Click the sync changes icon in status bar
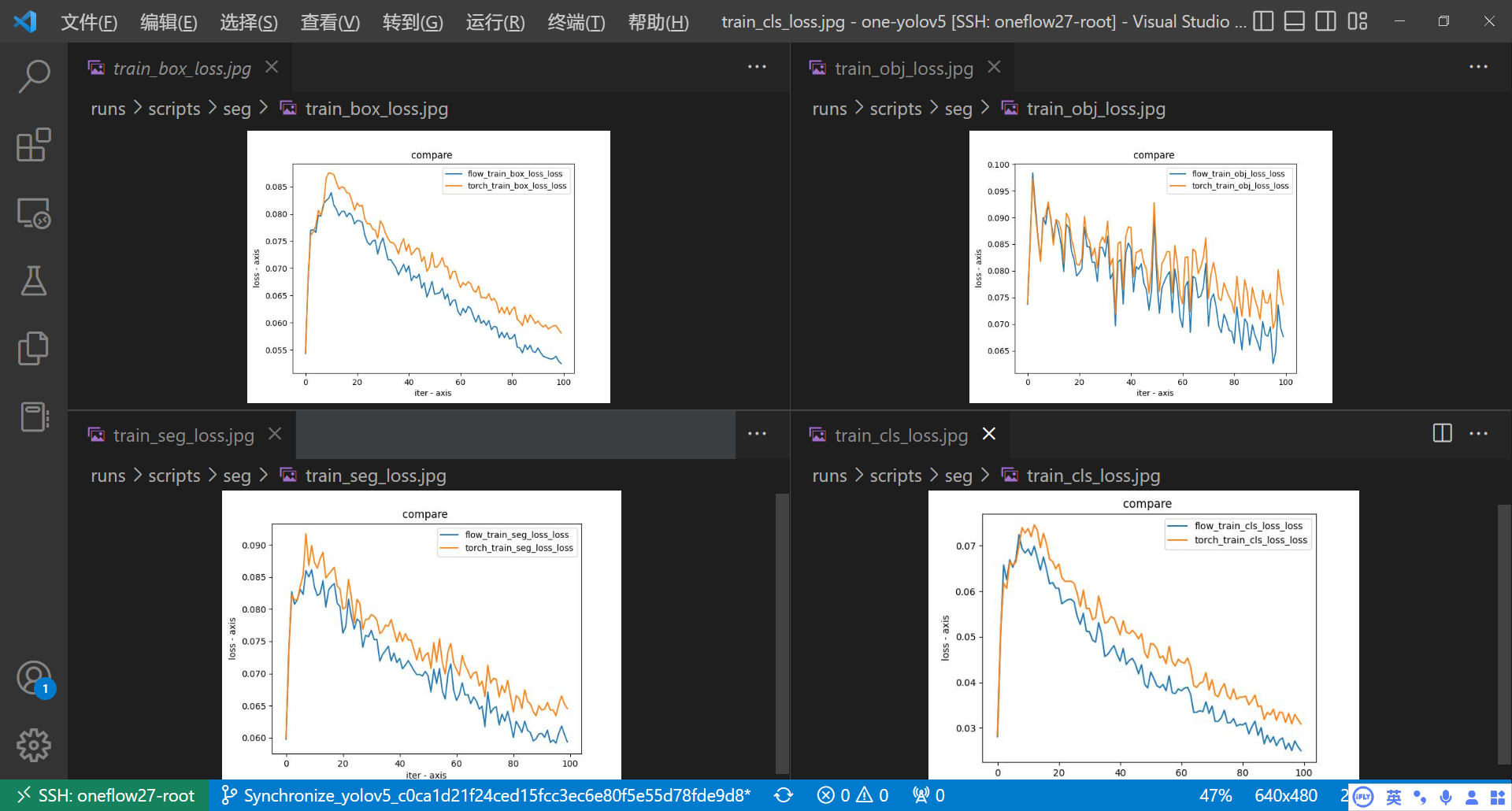 (784, 794)
